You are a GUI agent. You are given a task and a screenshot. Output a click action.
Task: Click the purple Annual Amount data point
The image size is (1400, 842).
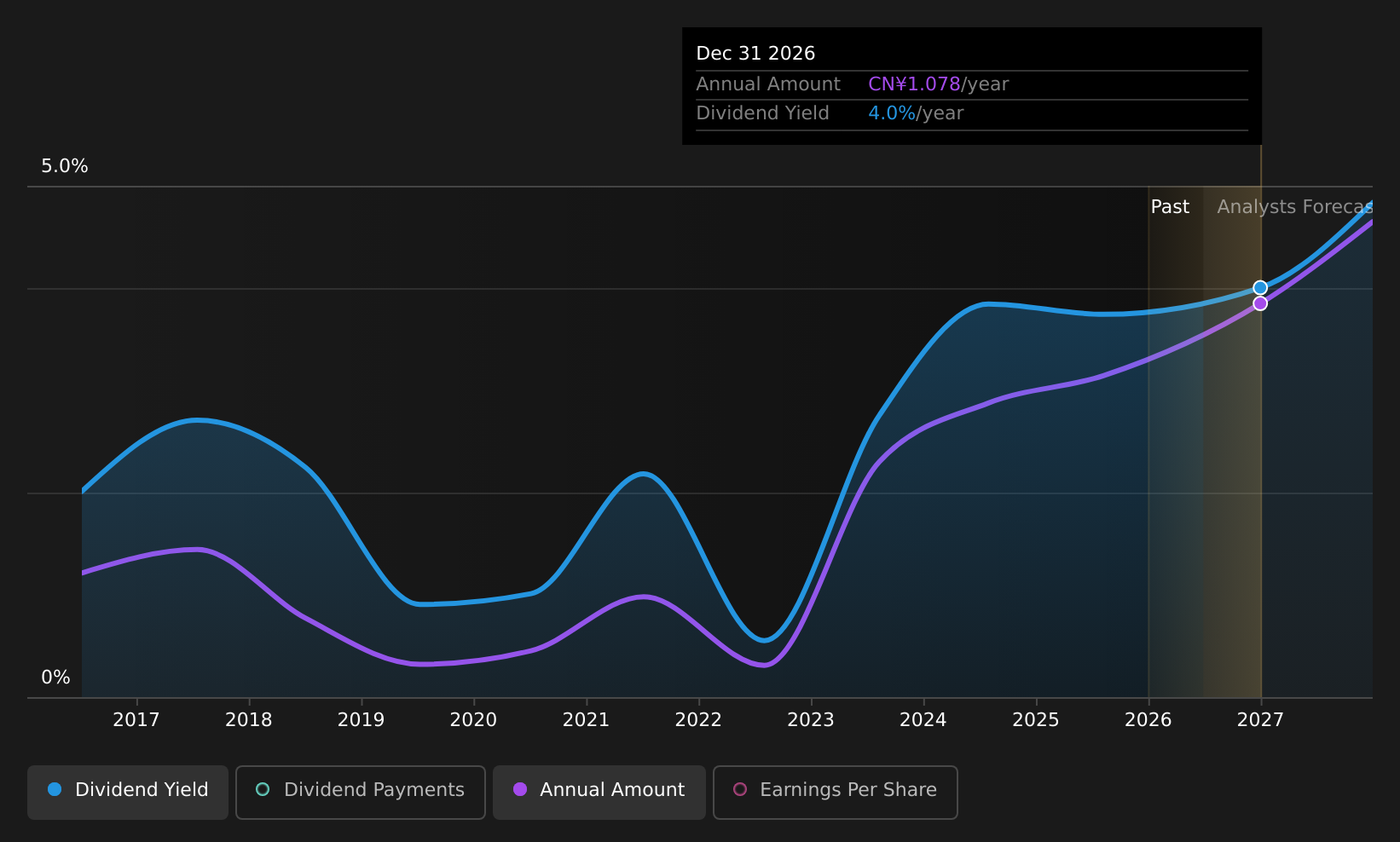tap(1260, 303)
